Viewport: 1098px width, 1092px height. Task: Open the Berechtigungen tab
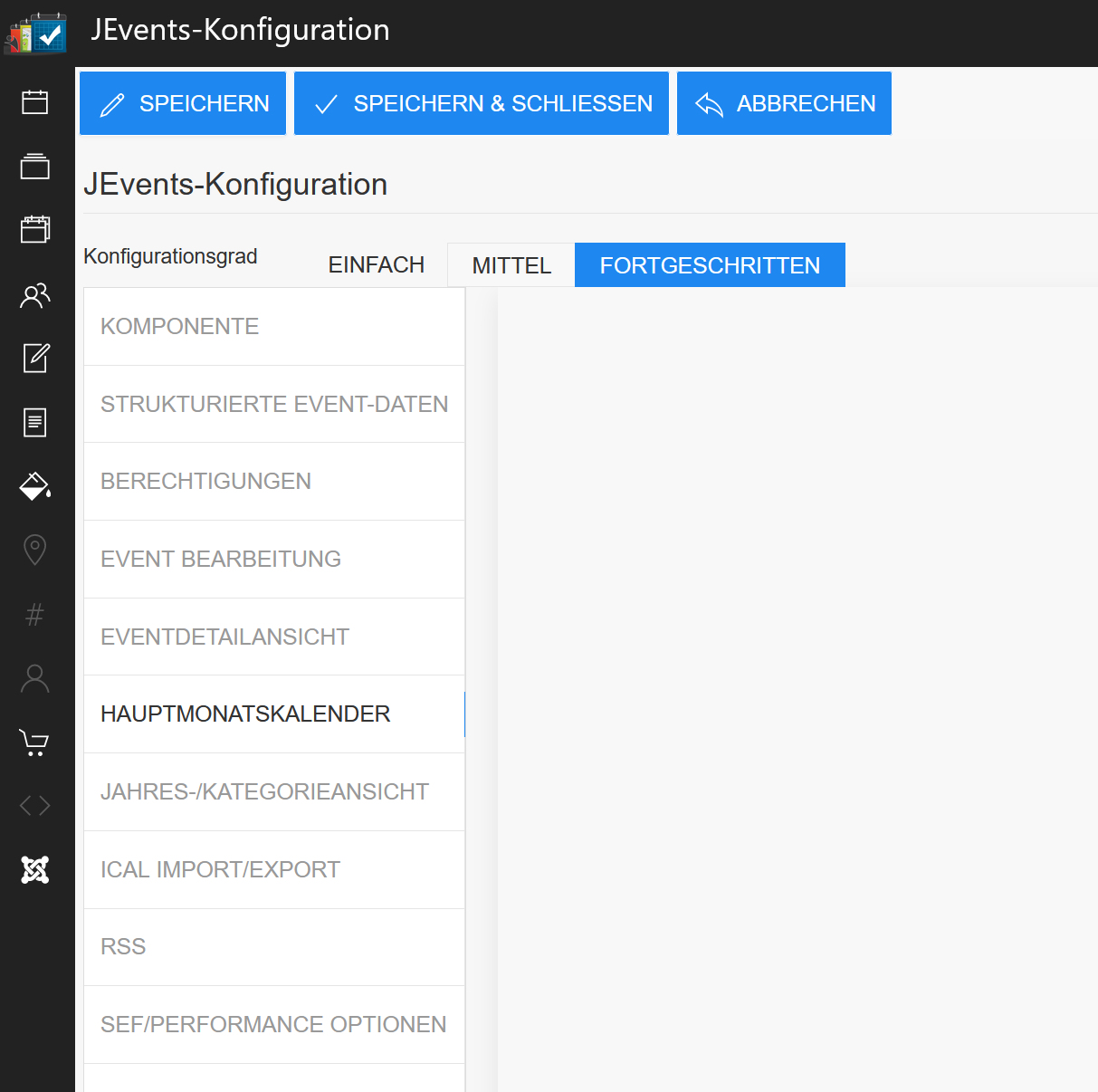pos(274,482)
